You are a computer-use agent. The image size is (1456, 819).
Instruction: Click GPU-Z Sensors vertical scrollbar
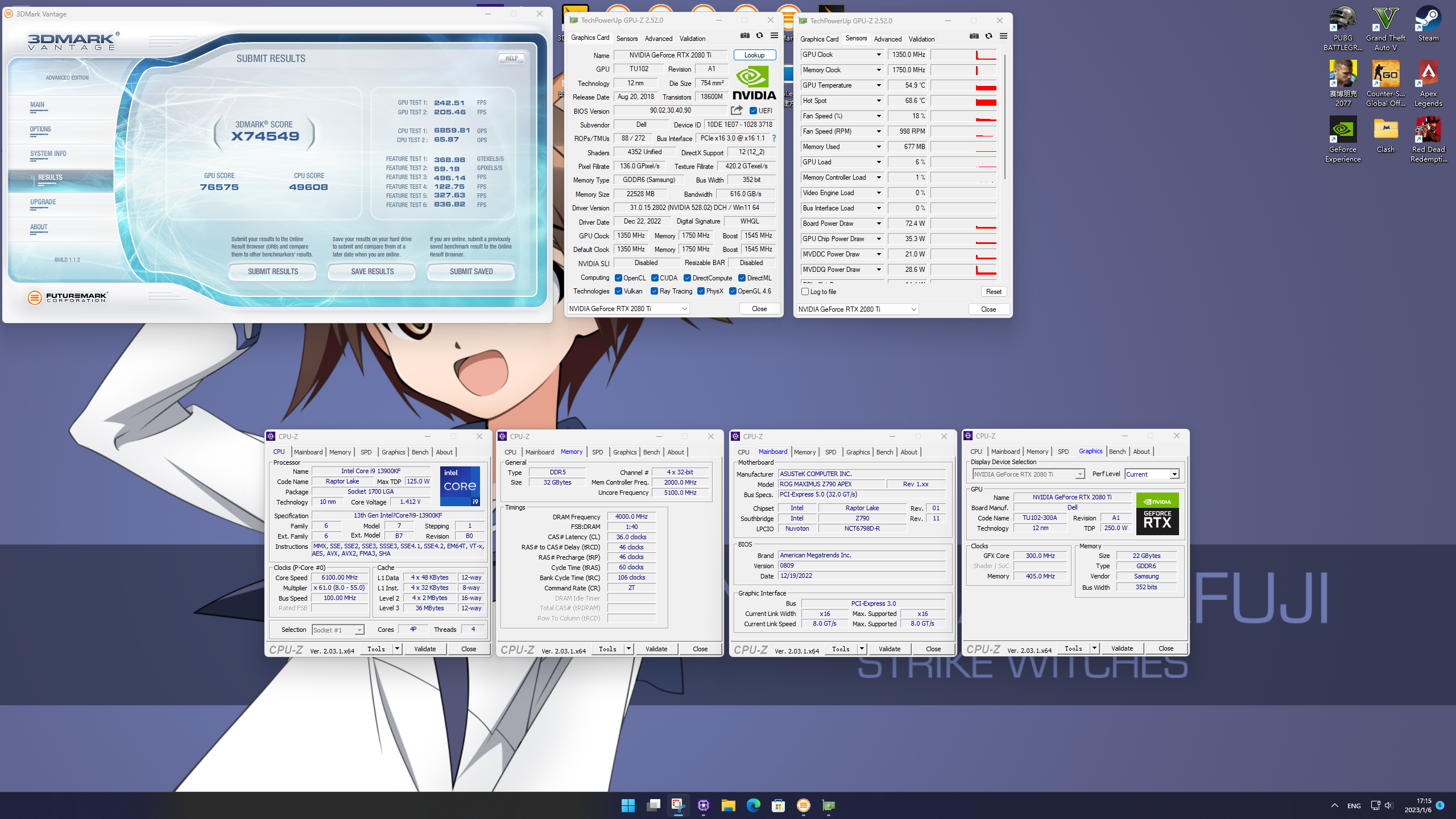pyautogui.click(x=1004, y=117)
